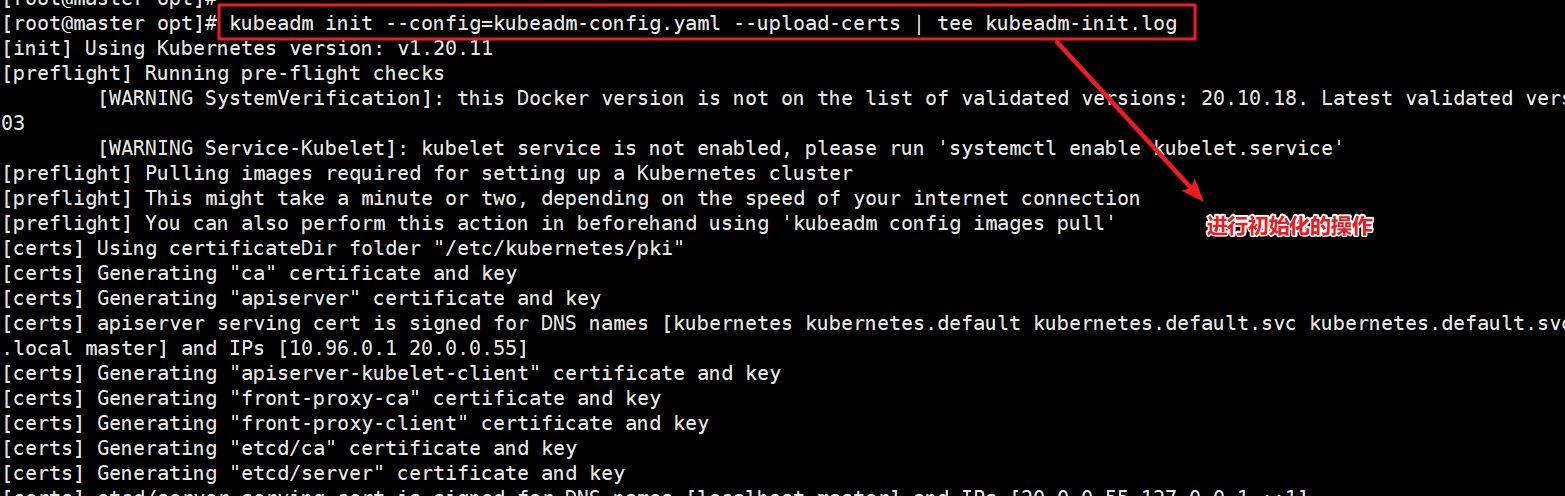Image resolution: width=1565 pixels, height=496 pixels.
Task: Click the Generating "apiserver" certificate line
Action: coord(302,298)
